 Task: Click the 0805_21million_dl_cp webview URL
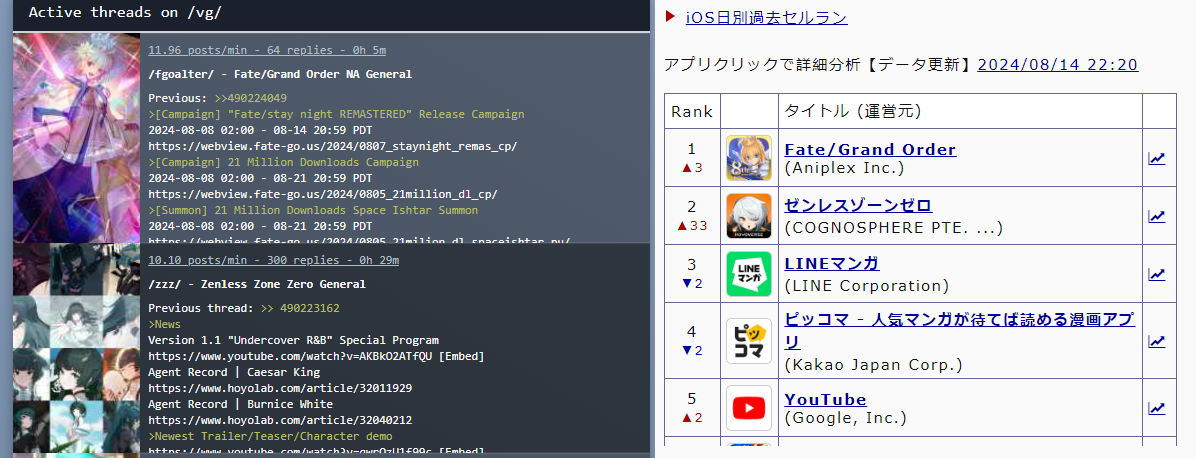click(x=323, y=194)
